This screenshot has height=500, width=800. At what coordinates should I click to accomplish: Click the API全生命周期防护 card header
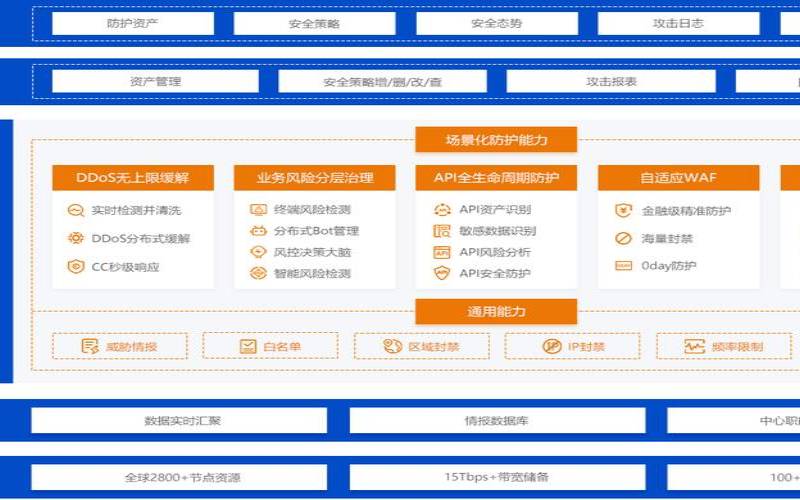tap(496, 178)
